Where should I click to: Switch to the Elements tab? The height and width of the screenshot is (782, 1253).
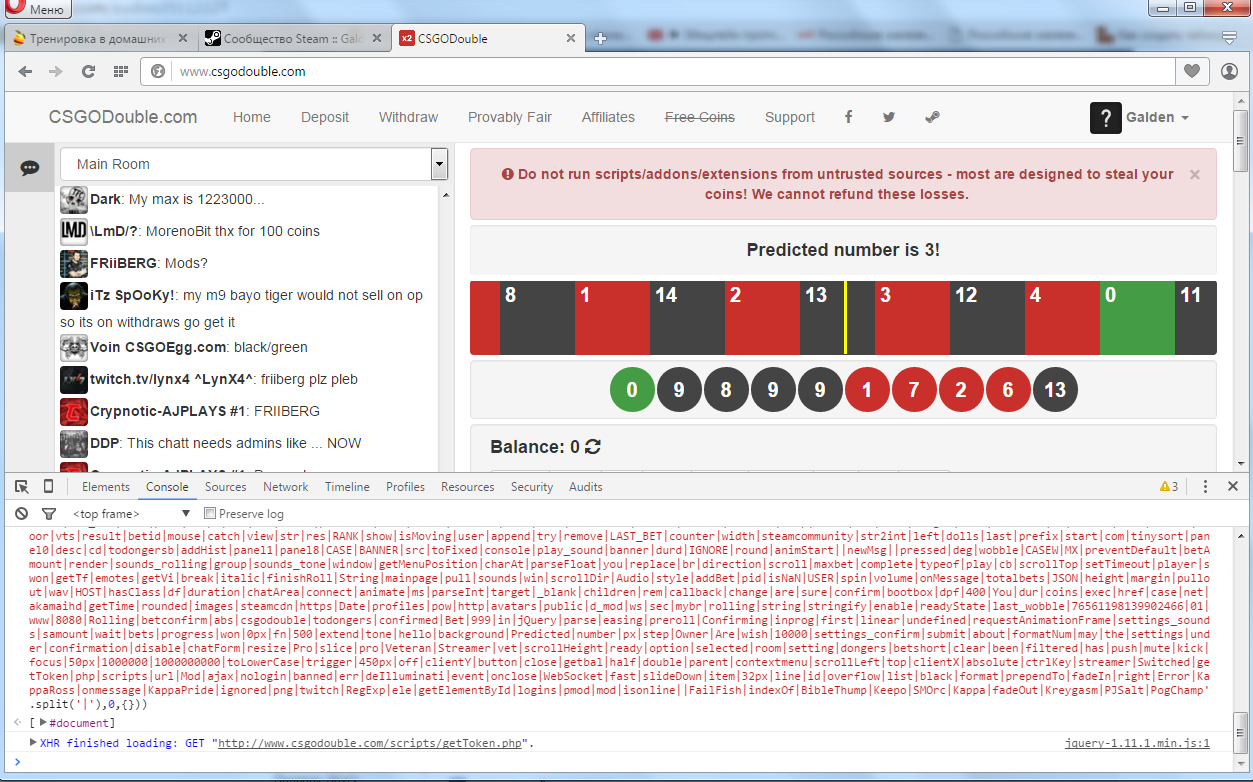click(106, 487)
